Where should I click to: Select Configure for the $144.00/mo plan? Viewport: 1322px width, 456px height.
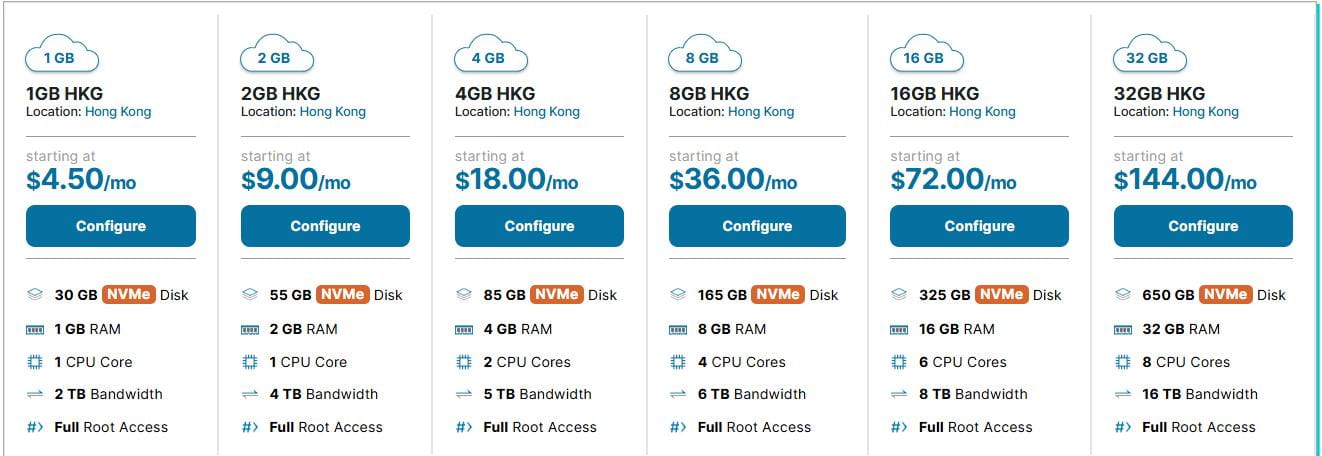tap(1203, 226)
